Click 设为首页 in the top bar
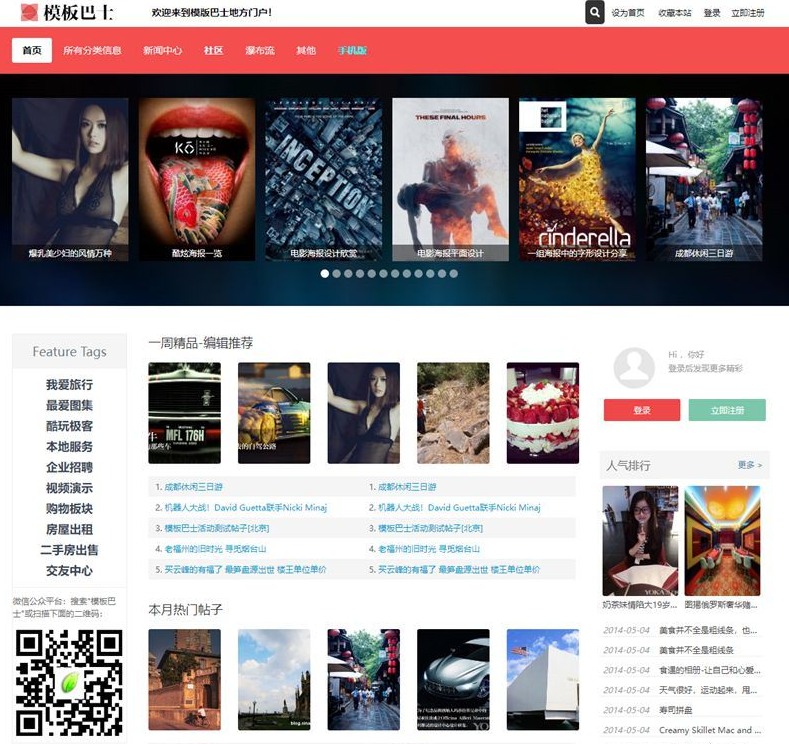Screen dimensions: 789x744 click(x=628, y=13)
